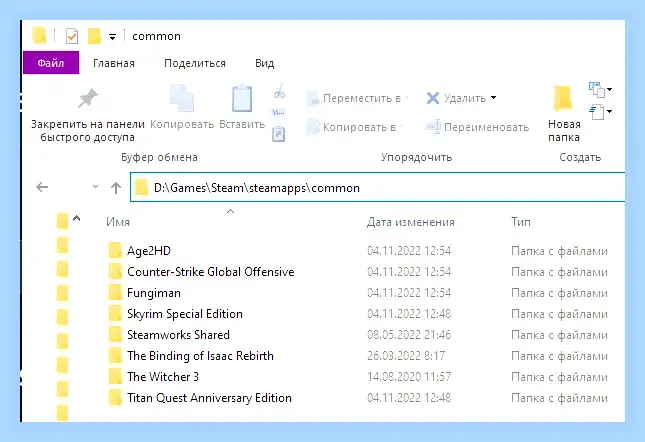Click the date 08.05.2022 21:46
This screenshot has width=645, height=442.
click(x=409, y=335)
